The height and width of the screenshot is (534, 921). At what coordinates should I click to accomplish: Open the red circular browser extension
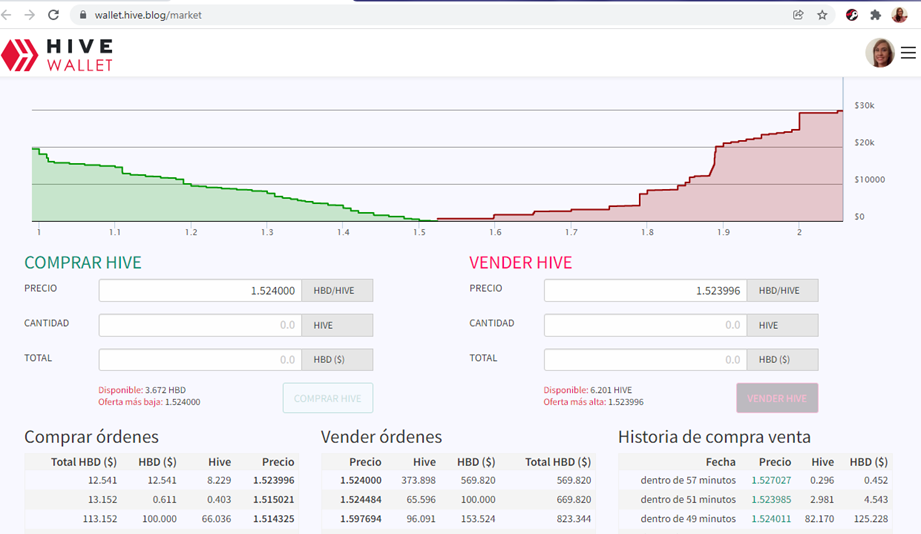click(x=852, y=15)
